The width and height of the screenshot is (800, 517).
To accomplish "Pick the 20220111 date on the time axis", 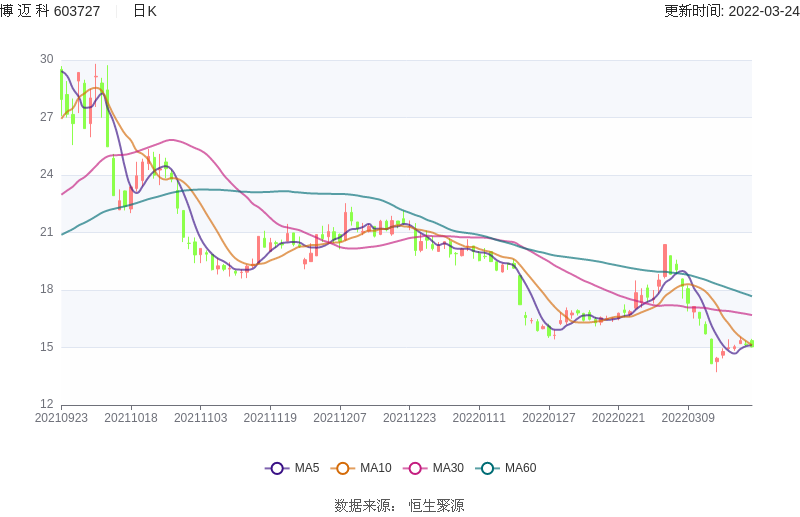I will [479, 418].
